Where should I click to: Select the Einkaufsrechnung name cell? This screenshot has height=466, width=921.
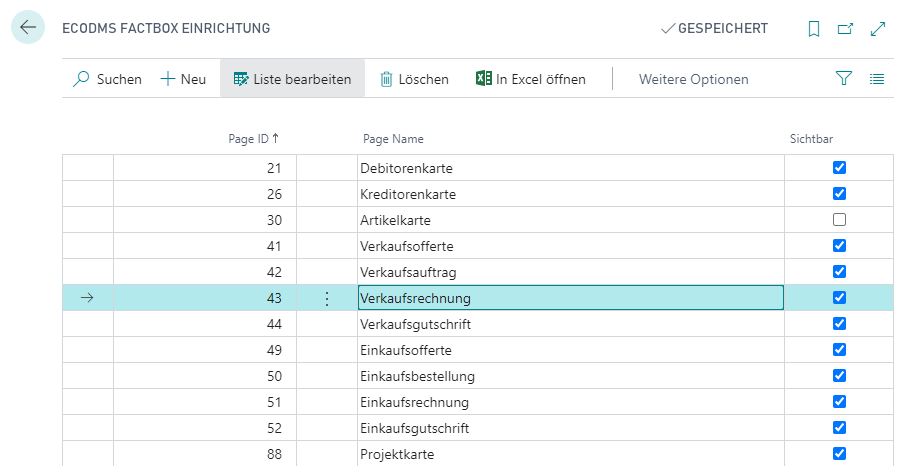570,402
